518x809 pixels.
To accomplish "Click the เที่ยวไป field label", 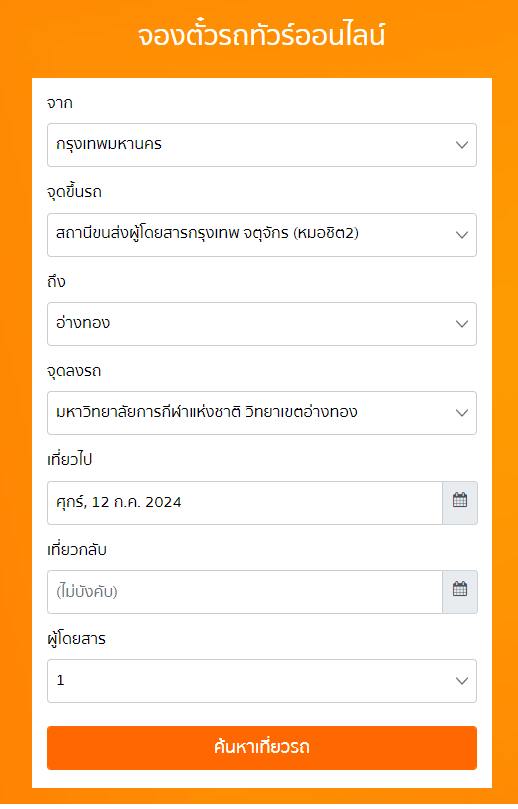I will point(69,459).
